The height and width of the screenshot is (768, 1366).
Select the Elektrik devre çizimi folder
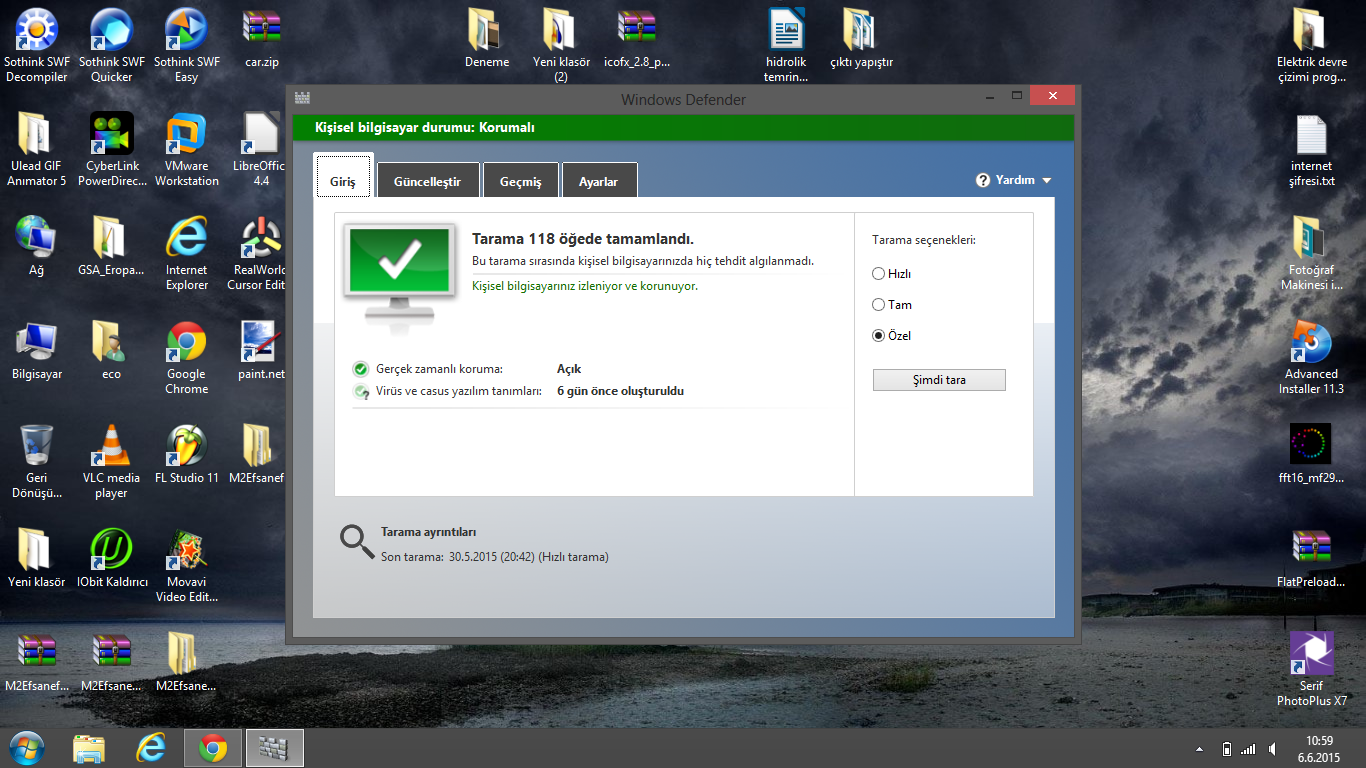[1311, 47]
